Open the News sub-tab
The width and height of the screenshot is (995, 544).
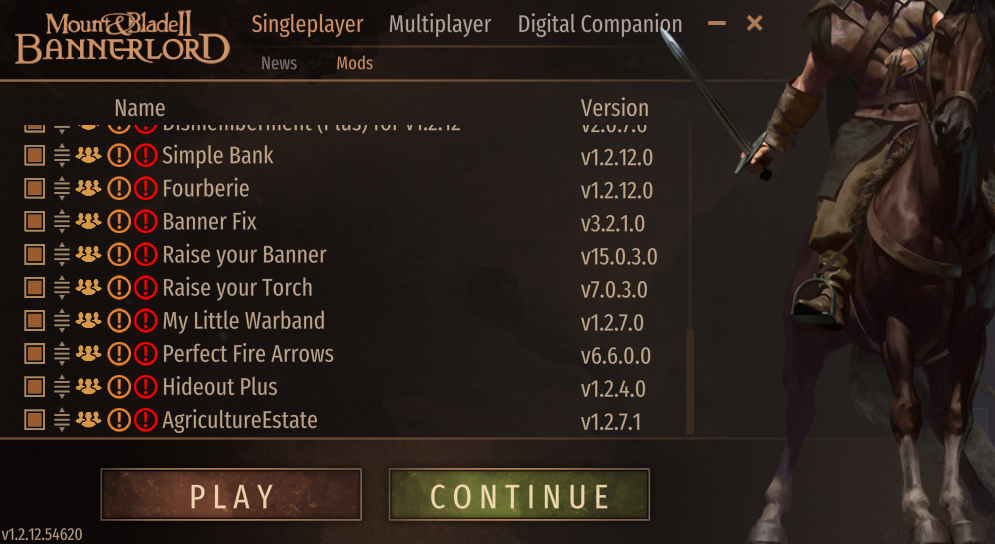coord(279,63)
